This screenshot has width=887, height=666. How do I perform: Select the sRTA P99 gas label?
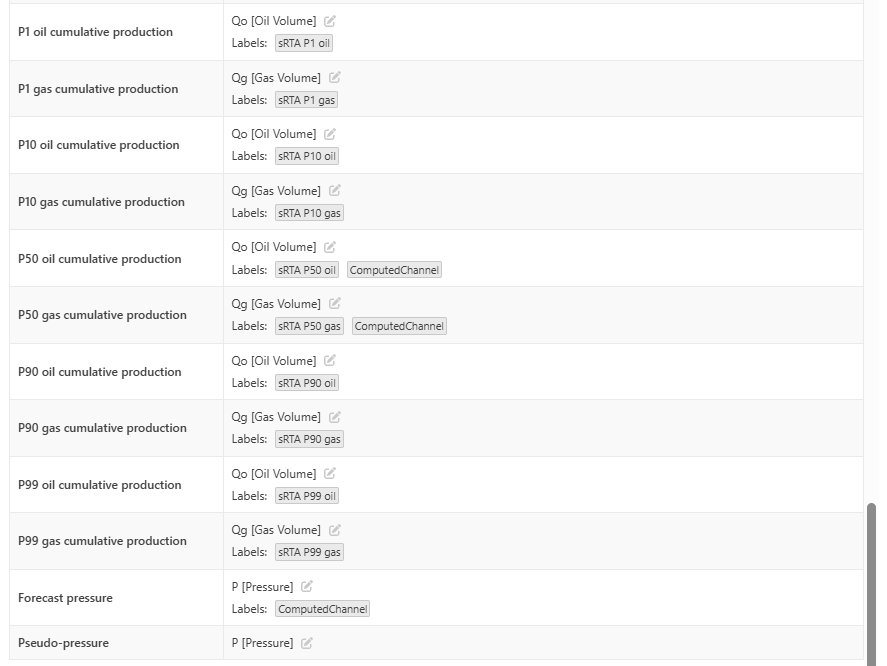[309, 552]
